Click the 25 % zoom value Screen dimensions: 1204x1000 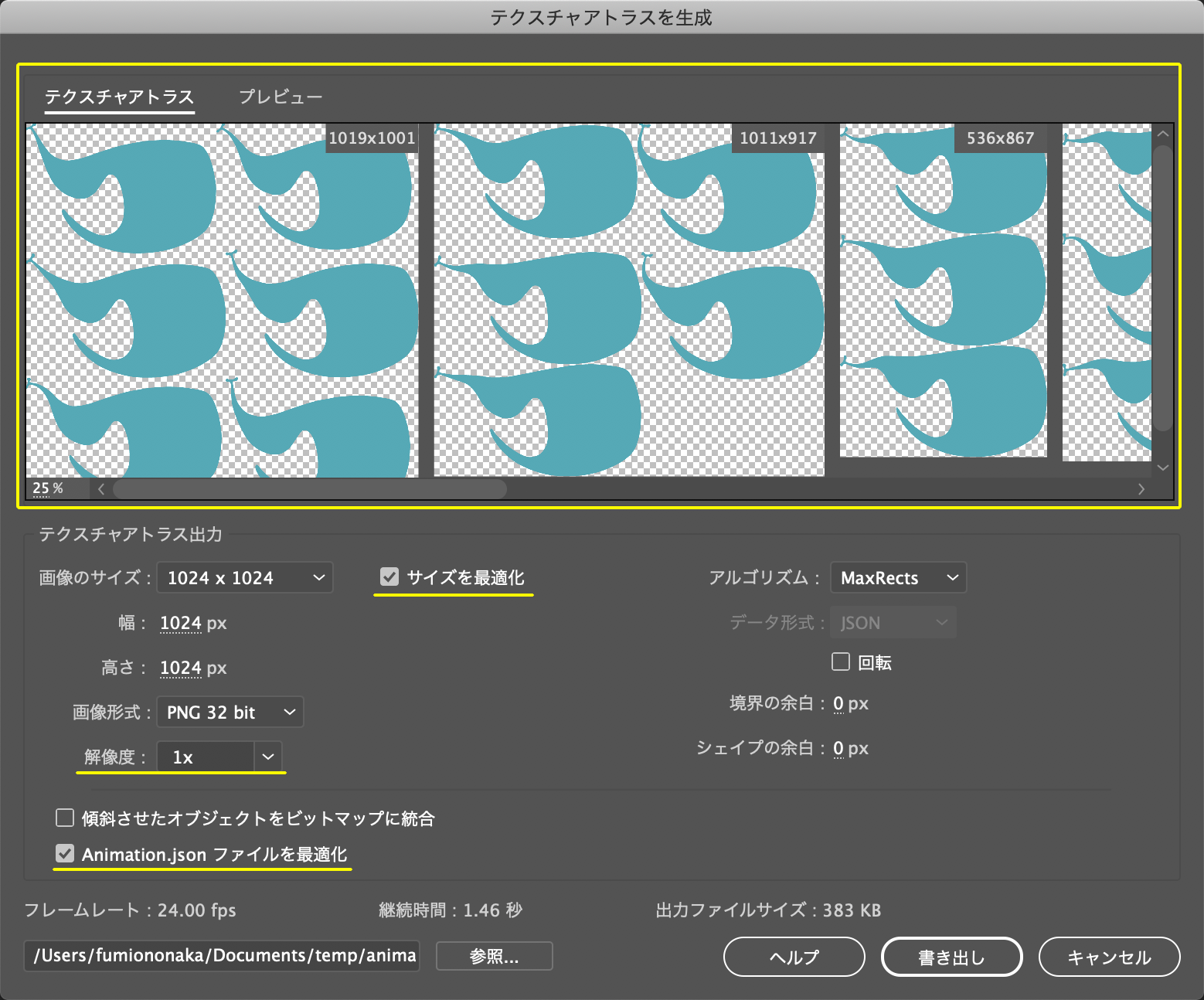48,488
